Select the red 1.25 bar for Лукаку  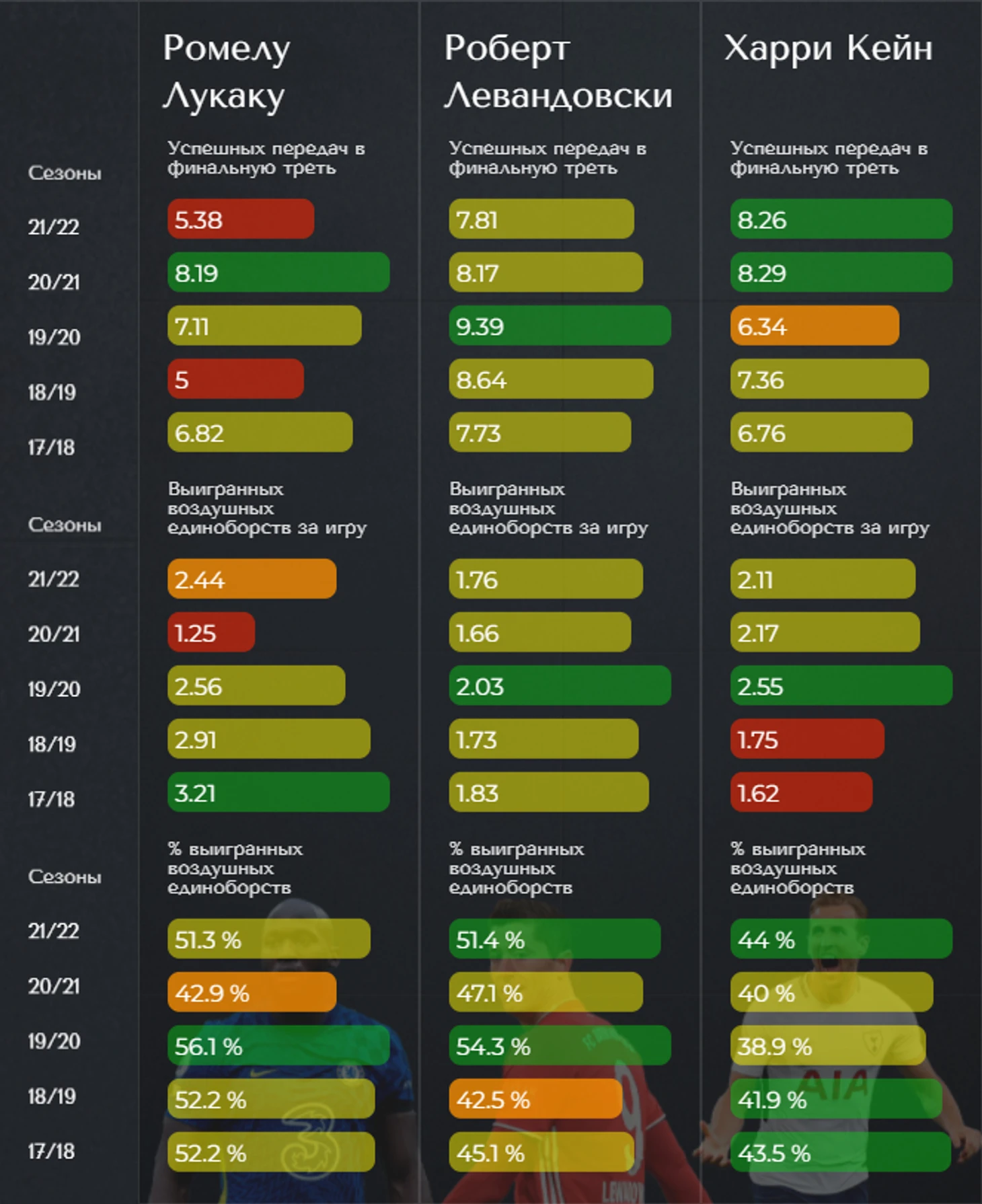click(x=211, y=632)
